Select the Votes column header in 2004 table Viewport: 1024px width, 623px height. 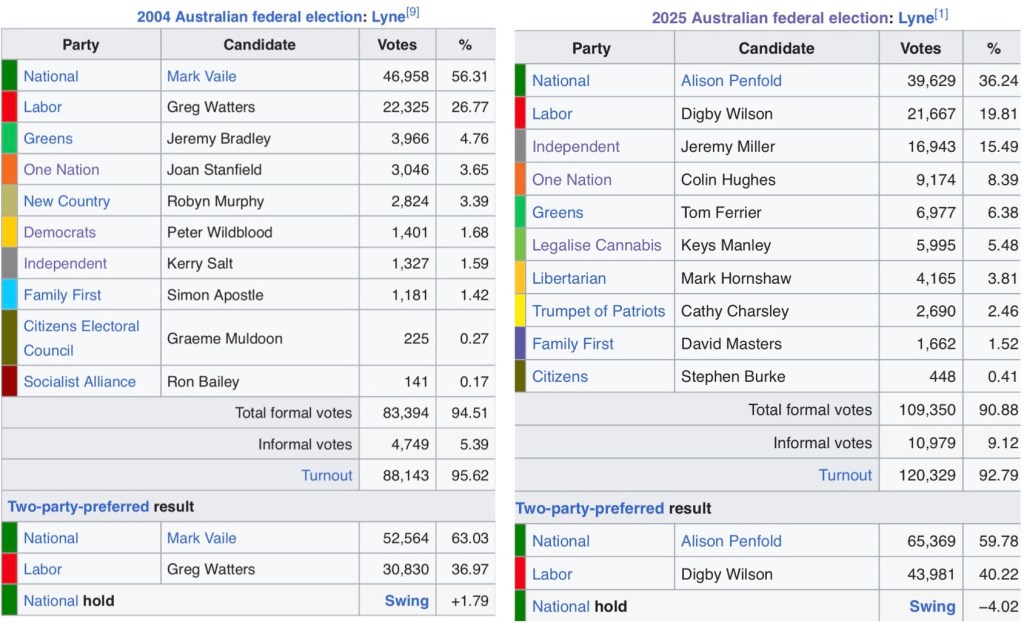(397, 44)
